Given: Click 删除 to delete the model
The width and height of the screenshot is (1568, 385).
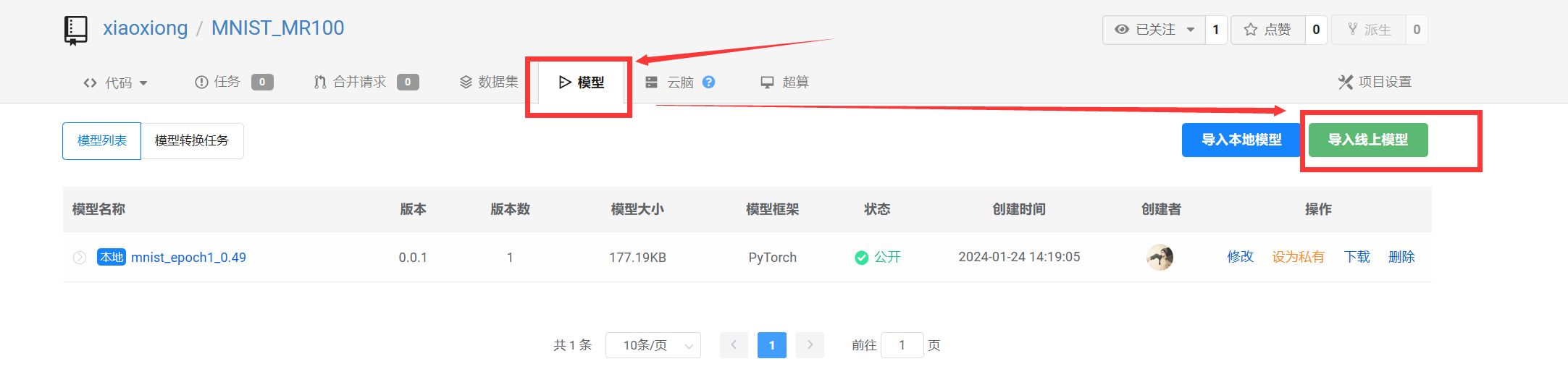Looking at the screenshot, I should (1401, 257).
